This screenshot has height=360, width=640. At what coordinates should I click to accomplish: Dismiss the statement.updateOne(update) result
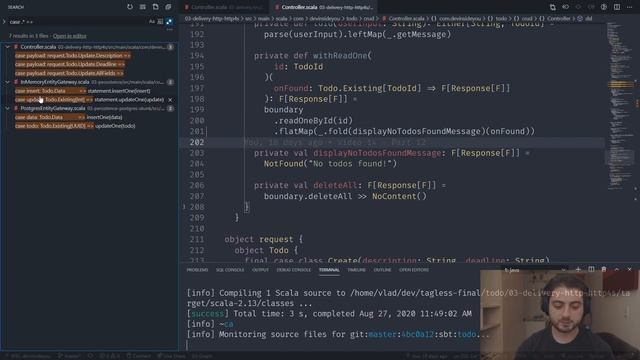point(170,100)
